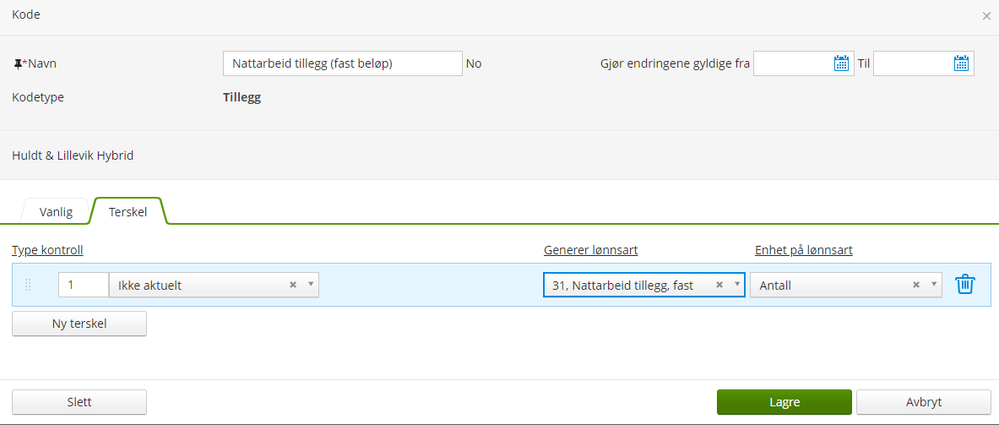Image resolution: width=999 pixels, height=425 pixels.
Task: Clear the 'Antall' unit selection
Action: tap(916, 285)
